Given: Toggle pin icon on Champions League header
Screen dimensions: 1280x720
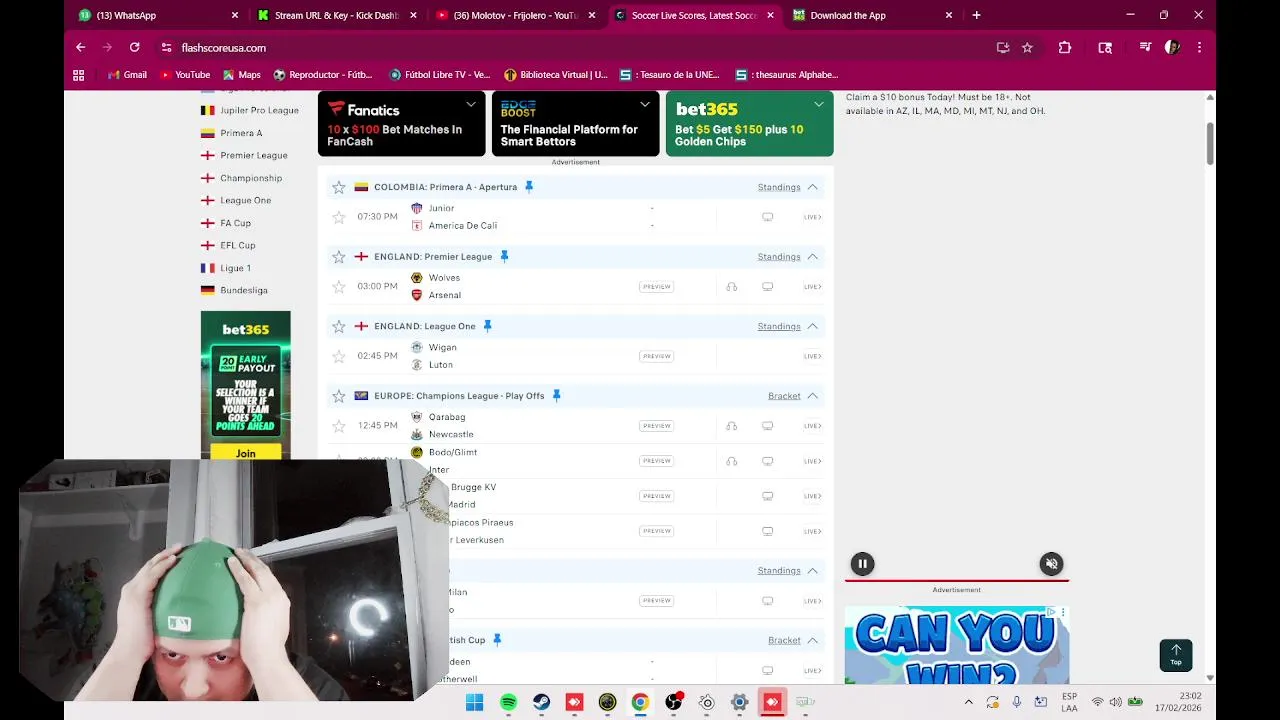Looking at the screenshot, I should 556,396.
